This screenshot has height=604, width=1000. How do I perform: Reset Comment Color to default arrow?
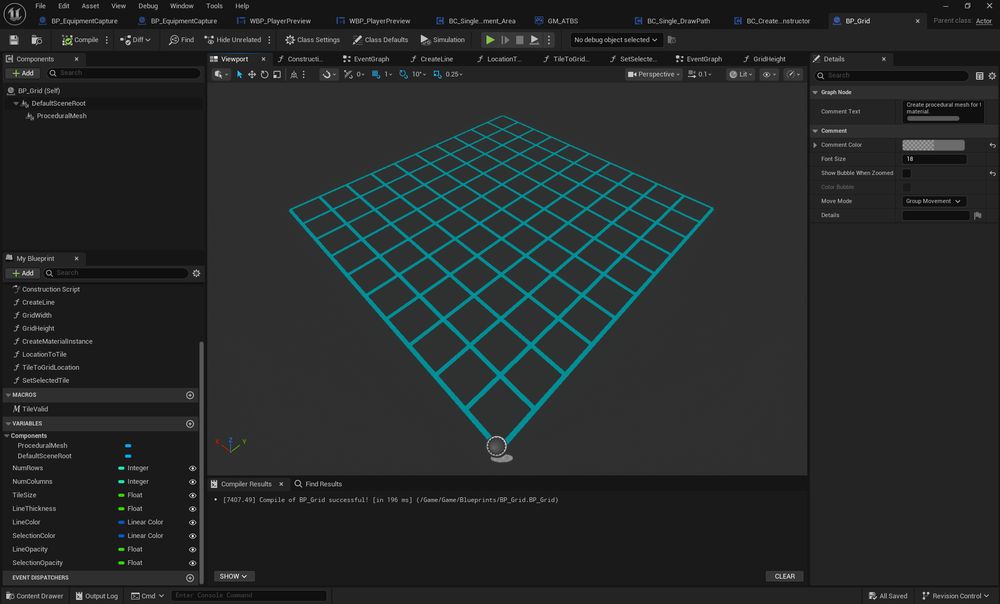click(x=992, y=145)
